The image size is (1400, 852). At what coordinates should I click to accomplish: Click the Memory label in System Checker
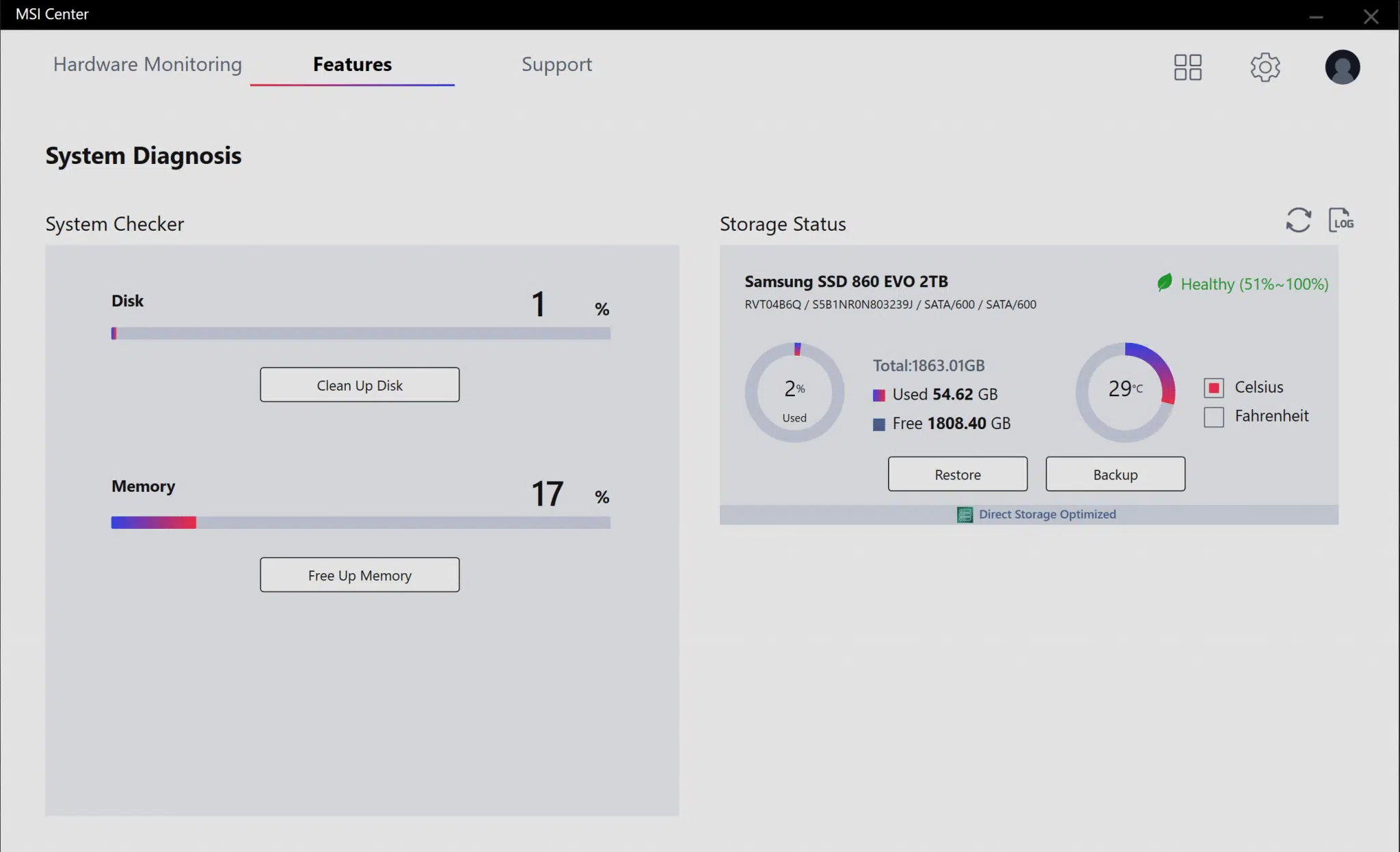pyautogui.click(x=144, y=486)
